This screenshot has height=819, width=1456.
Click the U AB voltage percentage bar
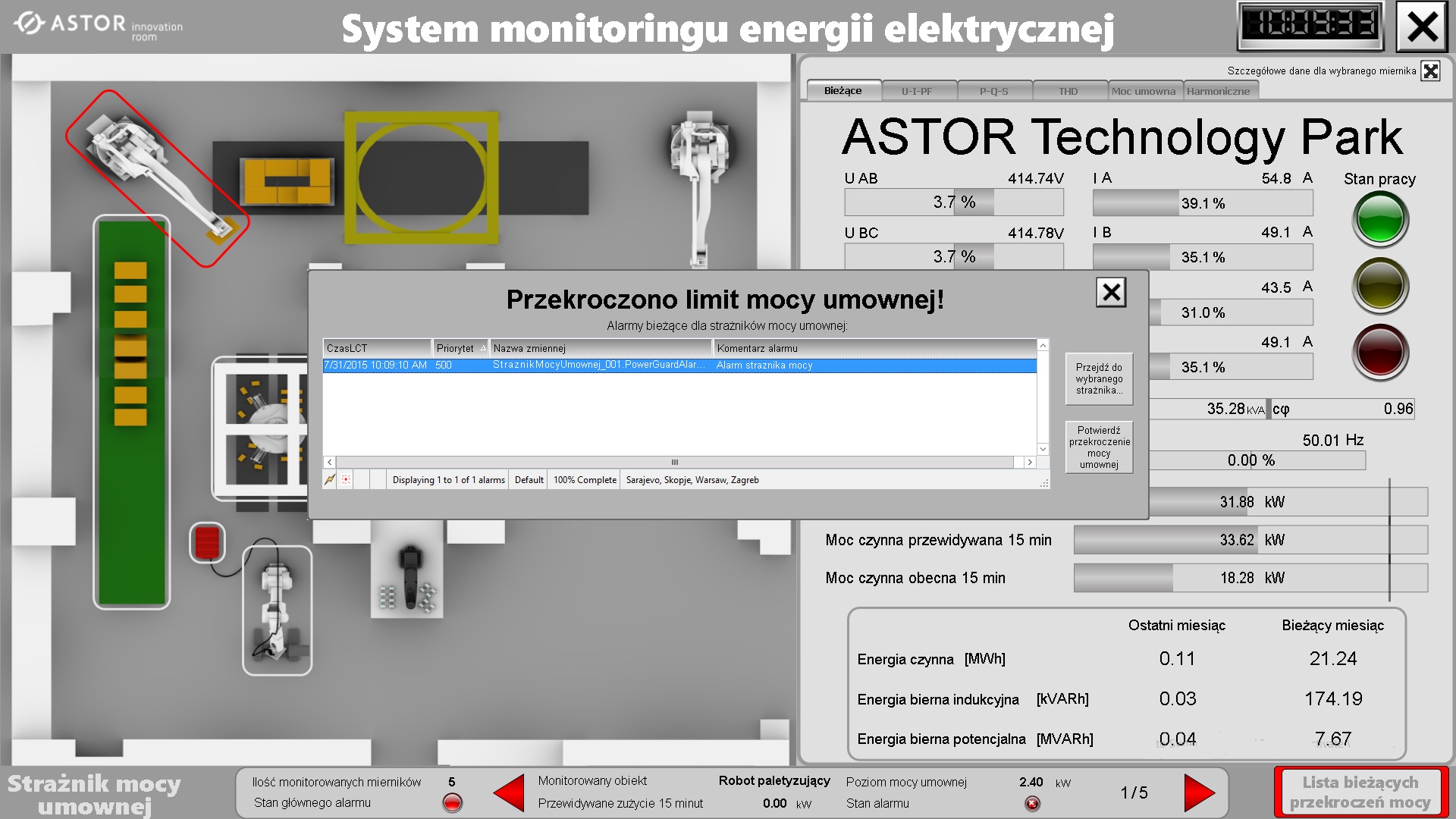point(953,202)
